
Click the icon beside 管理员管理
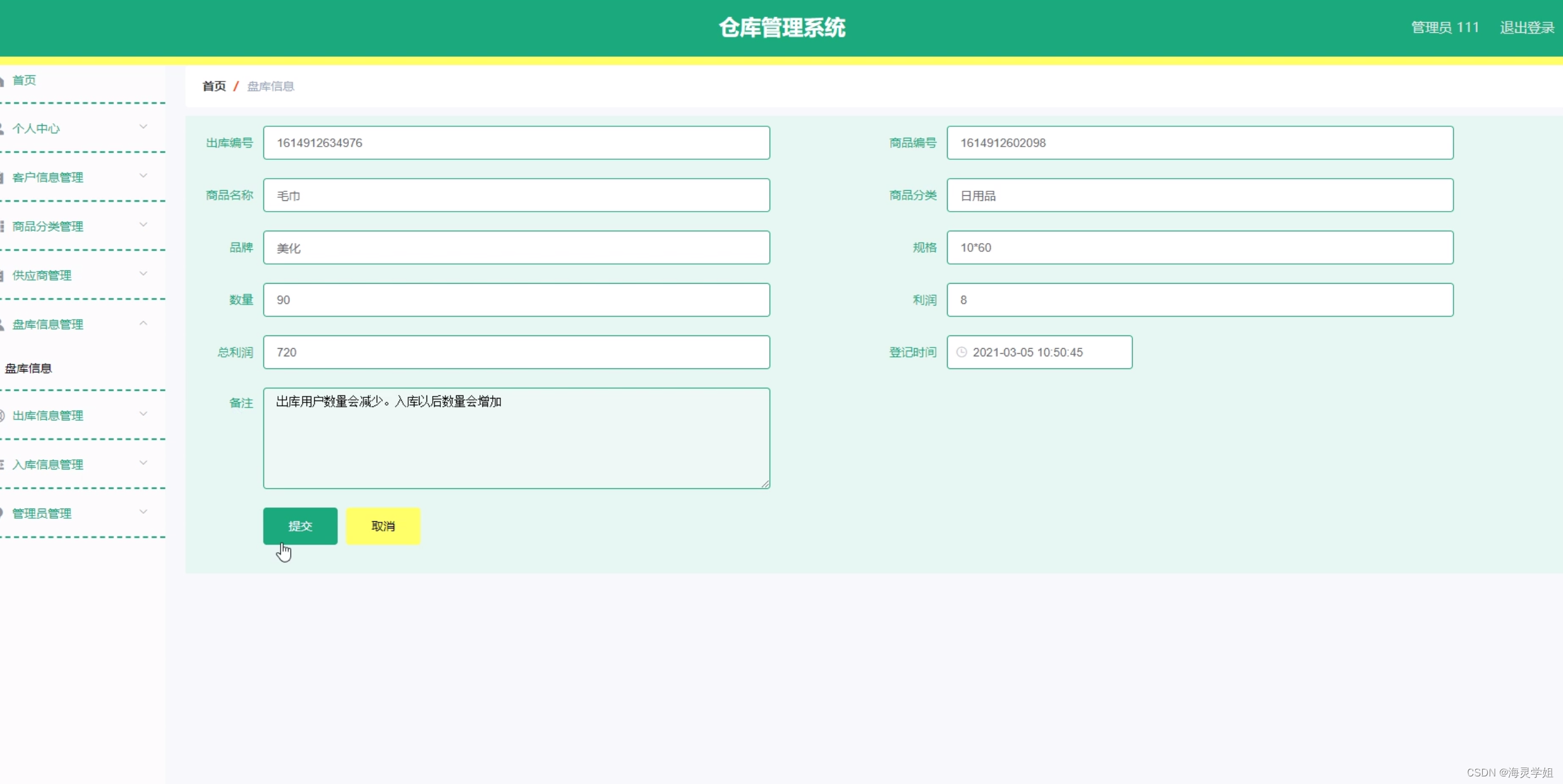click(x=2, y=513)
